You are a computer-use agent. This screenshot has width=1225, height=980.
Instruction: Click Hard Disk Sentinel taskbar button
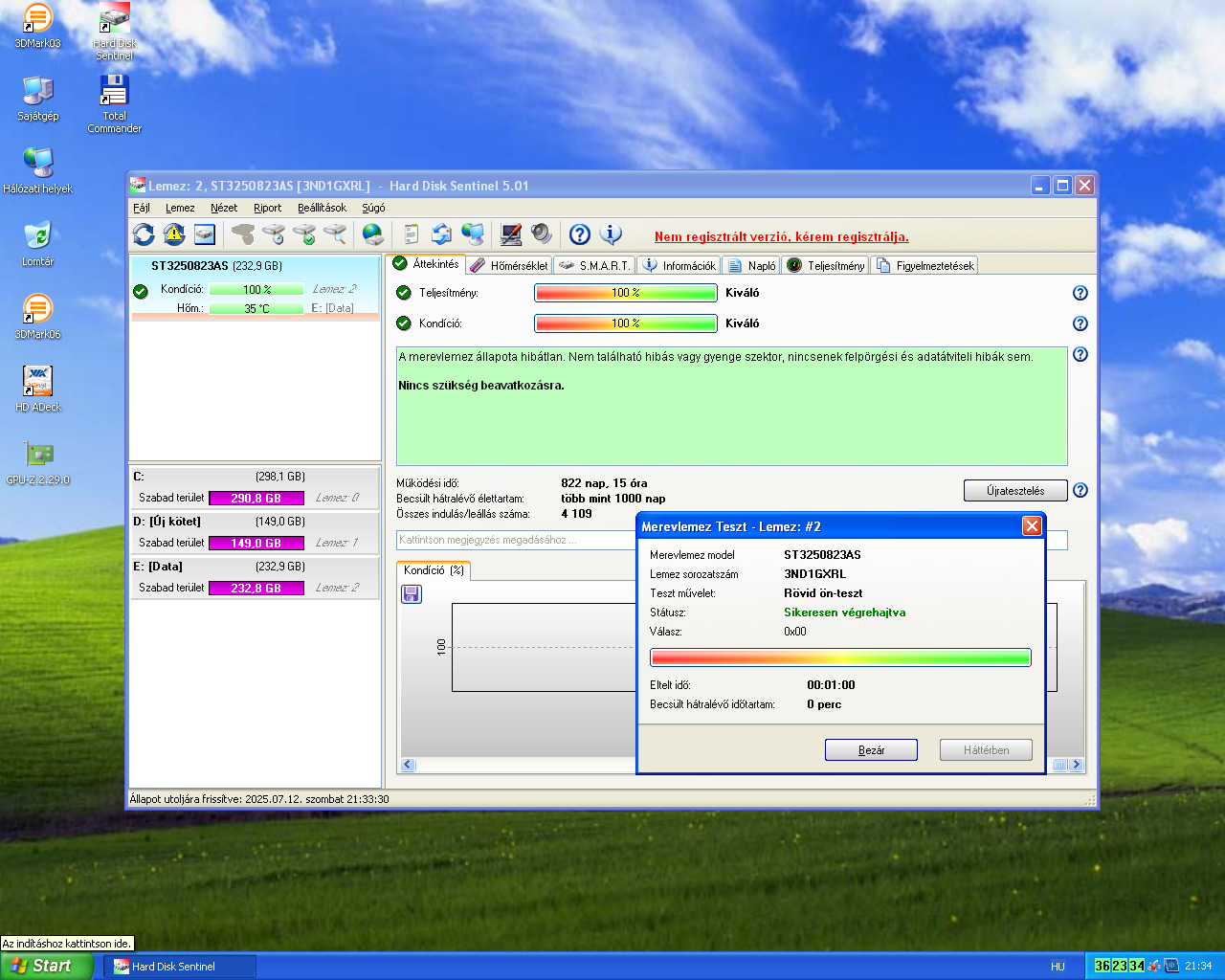180,967
